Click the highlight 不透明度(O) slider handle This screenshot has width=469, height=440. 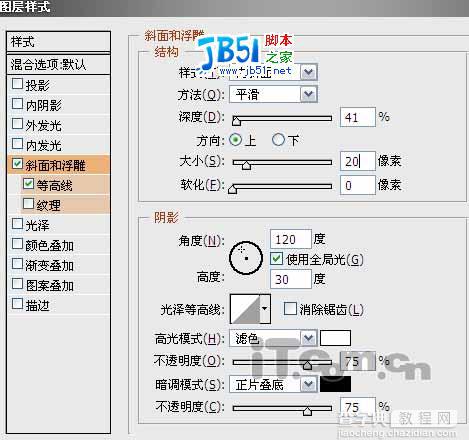pos(307,365)
